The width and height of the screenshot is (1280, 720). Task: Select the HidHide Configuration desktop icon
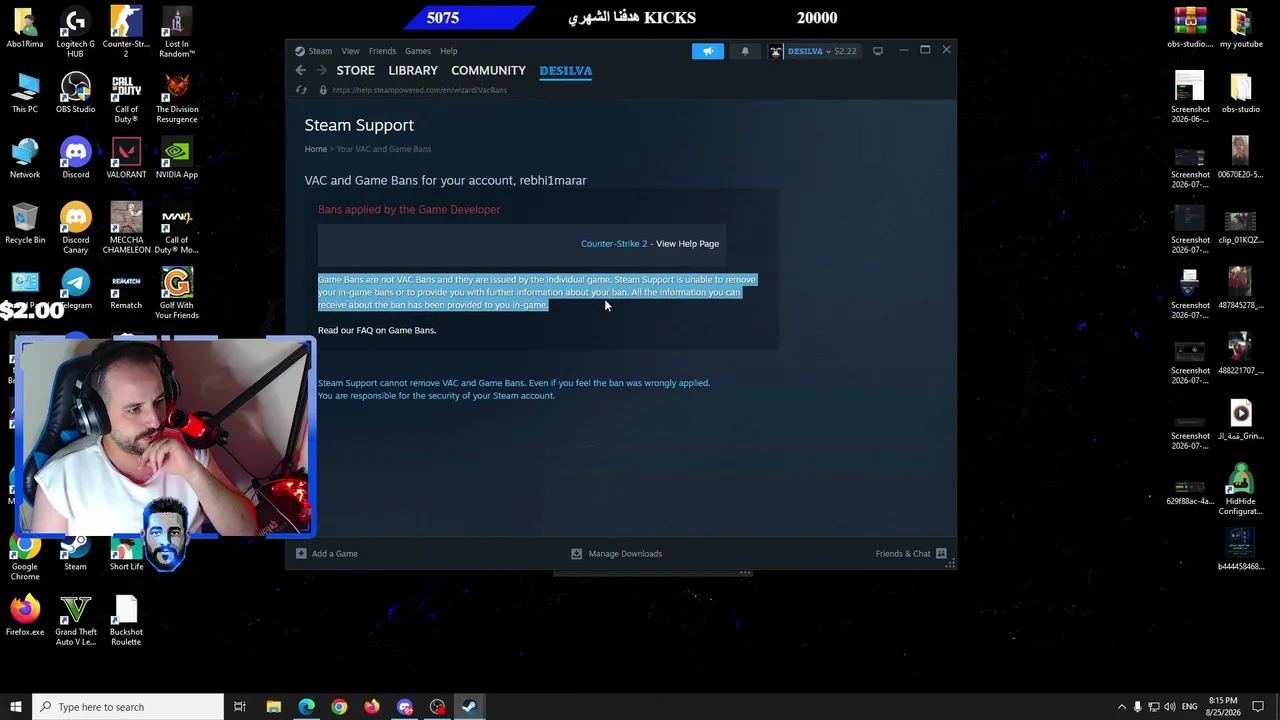[1241, 490]
